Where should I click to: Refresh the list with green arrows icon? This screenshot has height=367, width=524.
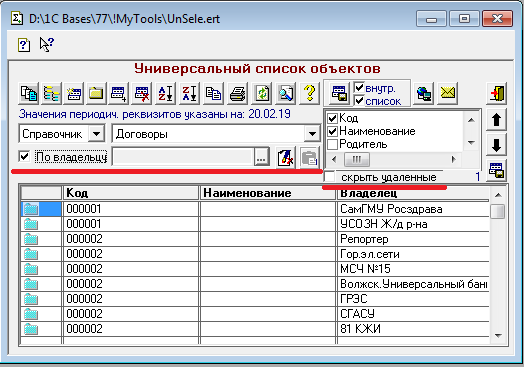pyautogui.click(x=262, y=93)
